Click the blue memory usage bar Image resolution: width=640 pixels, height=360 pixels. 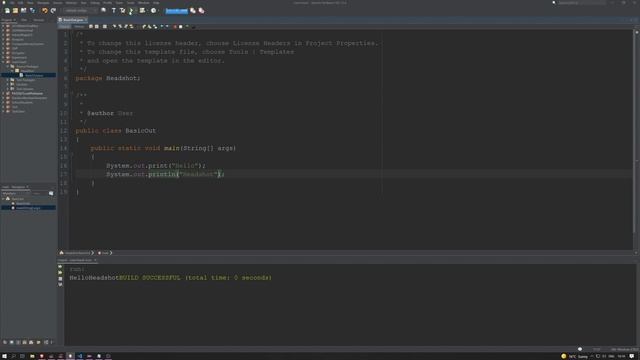coord(177,11)
